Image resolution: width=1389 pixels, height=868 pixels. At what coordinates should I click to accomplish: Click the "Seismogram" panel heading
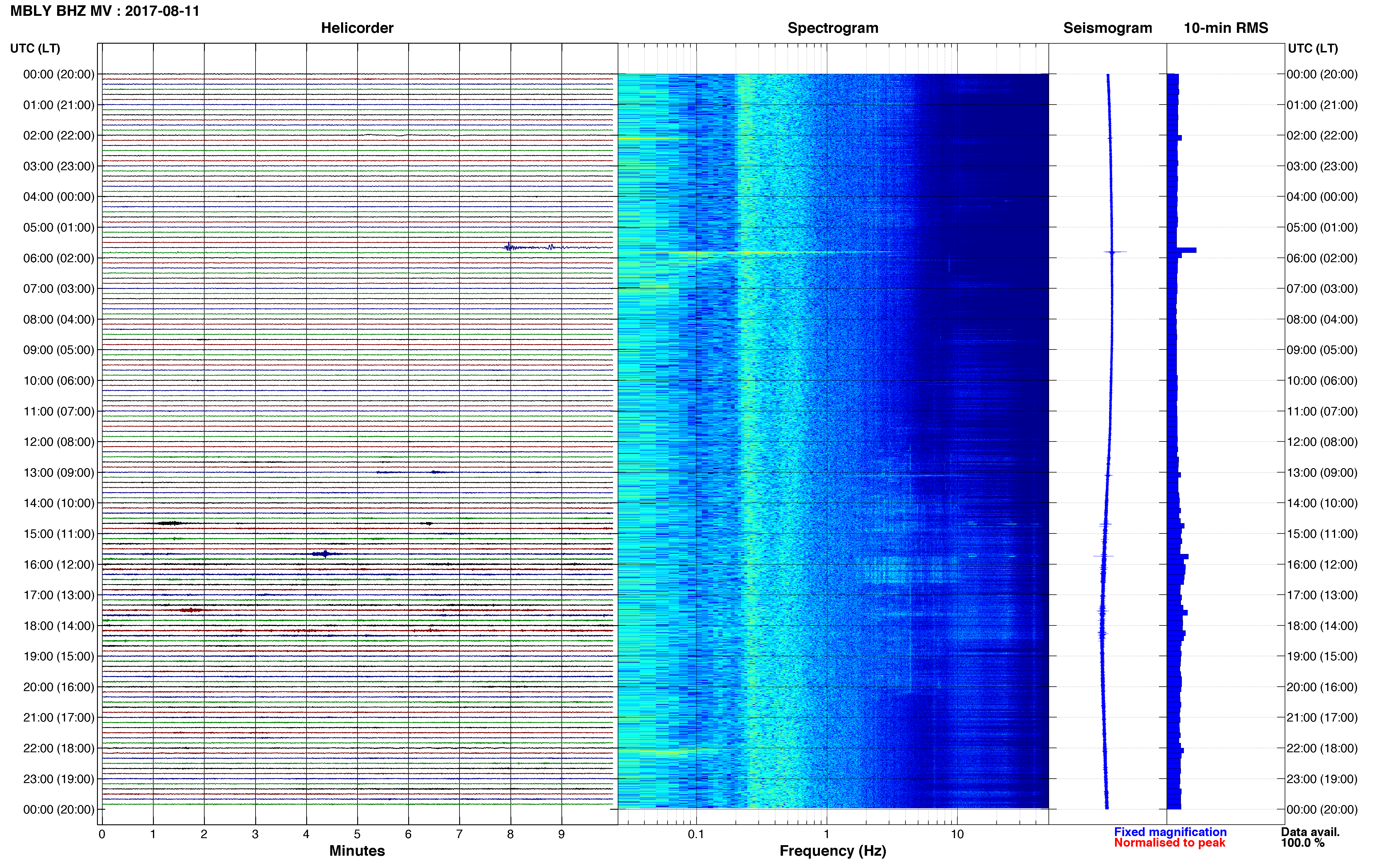point(1108,28)
